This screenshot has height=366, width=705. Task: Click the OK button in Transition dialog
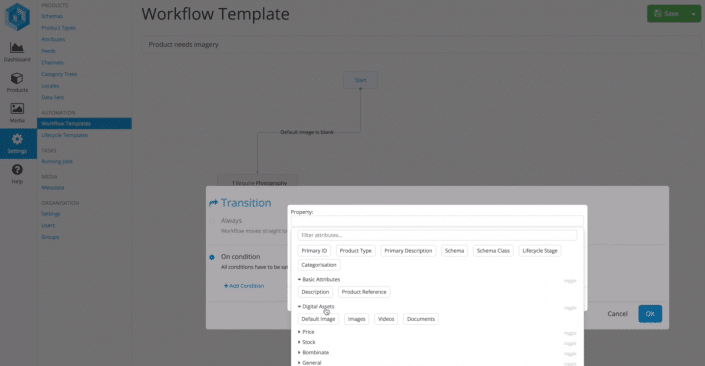pyautogui.click(x=650, y=314)
